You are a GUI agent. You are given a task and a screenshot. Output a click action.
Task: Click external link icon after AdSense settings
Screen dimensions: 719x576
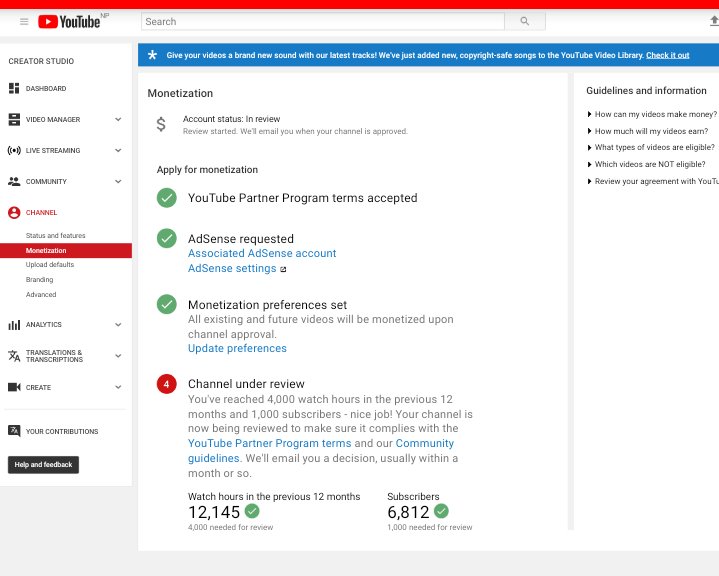[283, 269]
